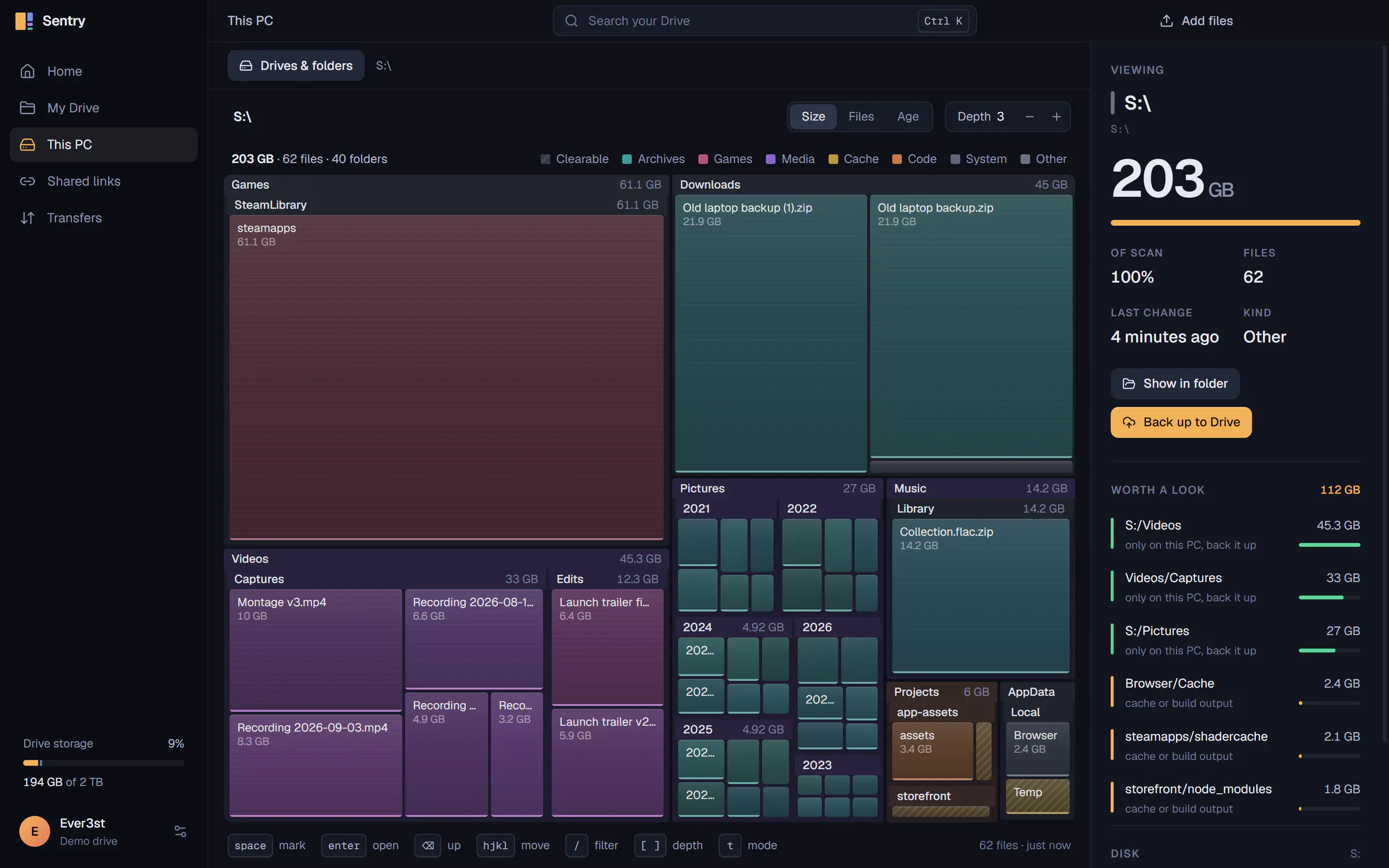Toggle the Games legend filter
The width and height of the screenshot is (1389, 868).
(x=725, y=159)
